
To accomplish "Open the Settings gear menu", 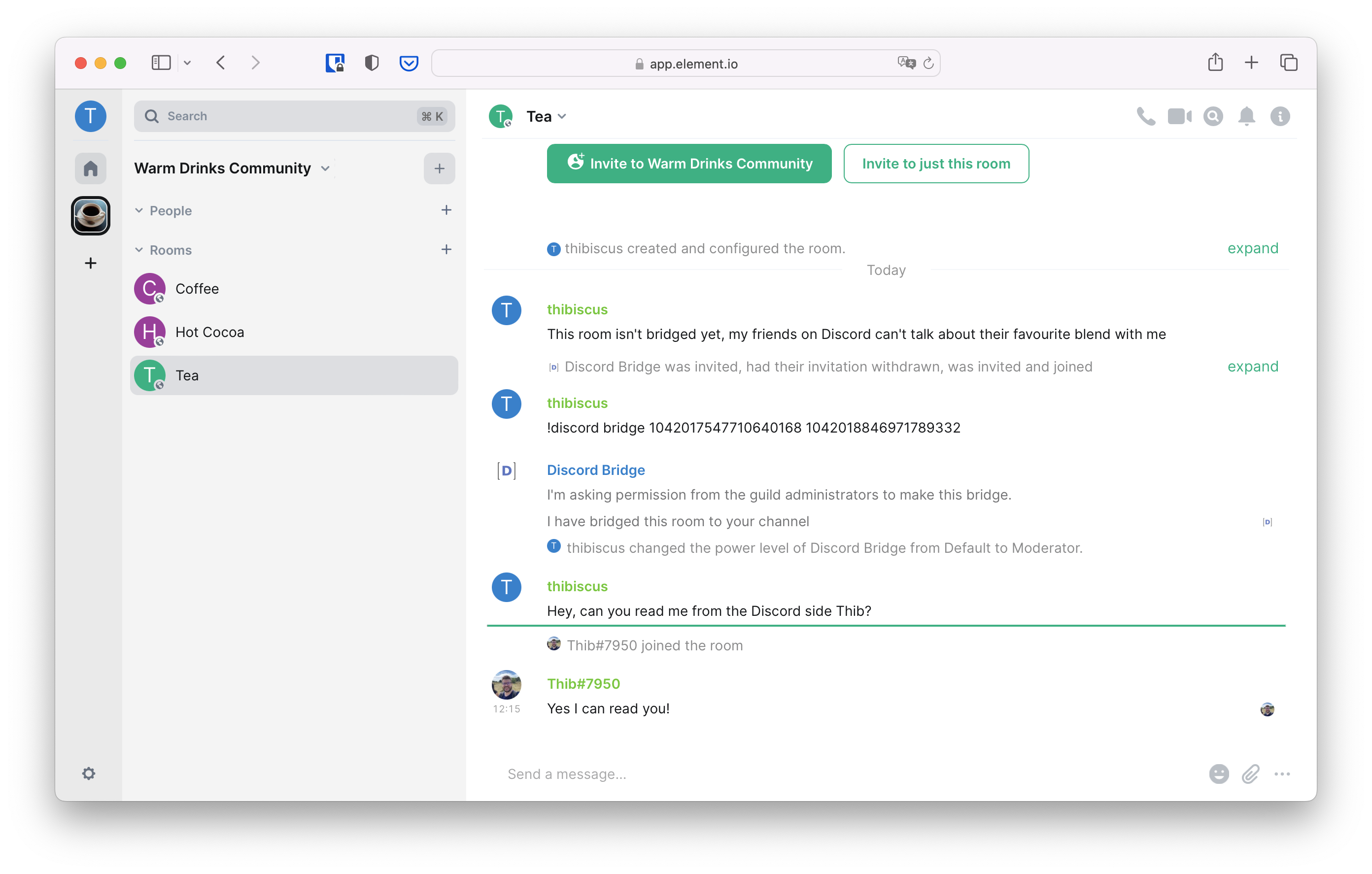I will pos(89,773).
